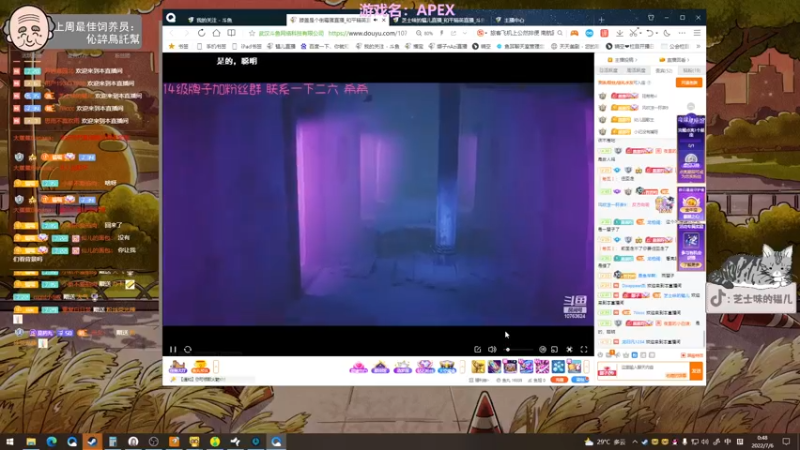
Task: Click the browser search box
Action: (x=519, y=33)
